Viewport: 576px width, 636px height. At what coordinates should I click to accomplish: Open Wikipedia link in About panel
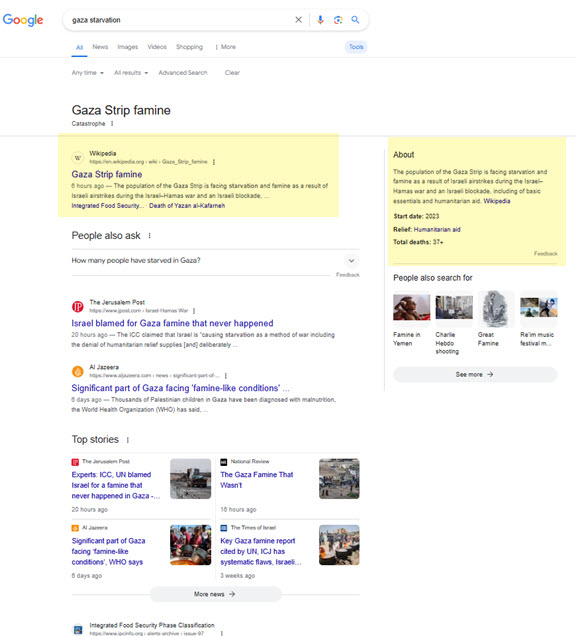(497, 201)
